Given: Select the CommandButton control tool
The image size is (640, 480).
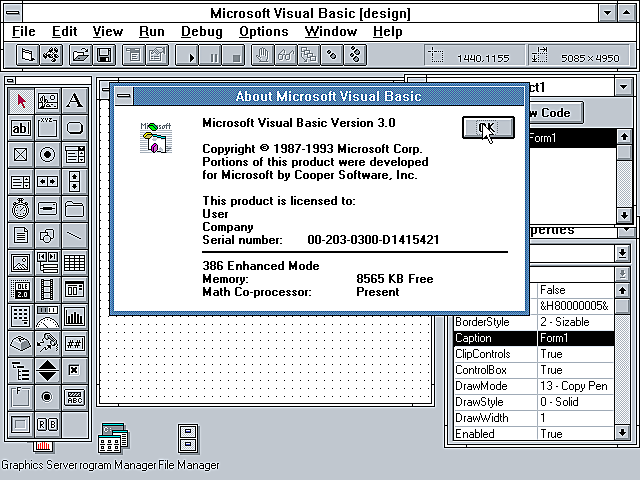Looking at the screenshot, I should click(74, 128).
